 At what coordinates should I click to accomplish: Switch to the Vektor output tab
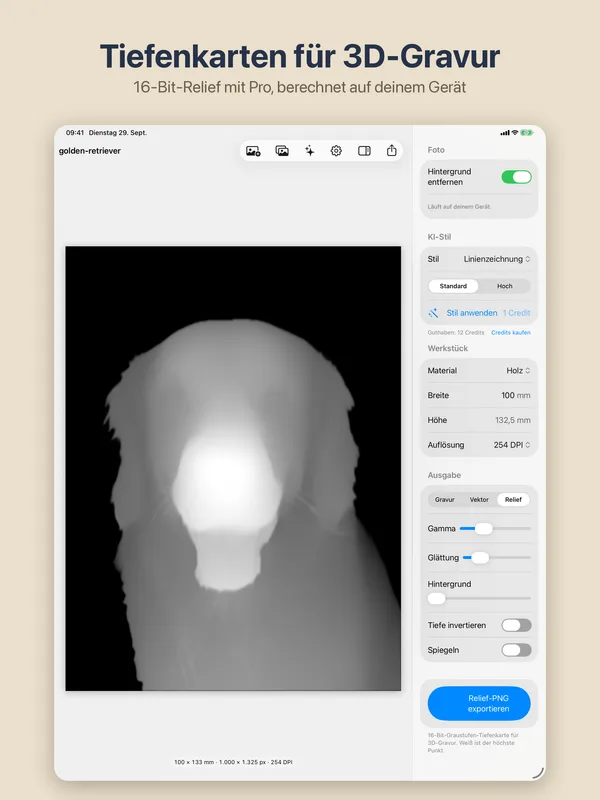pos(479,499)
